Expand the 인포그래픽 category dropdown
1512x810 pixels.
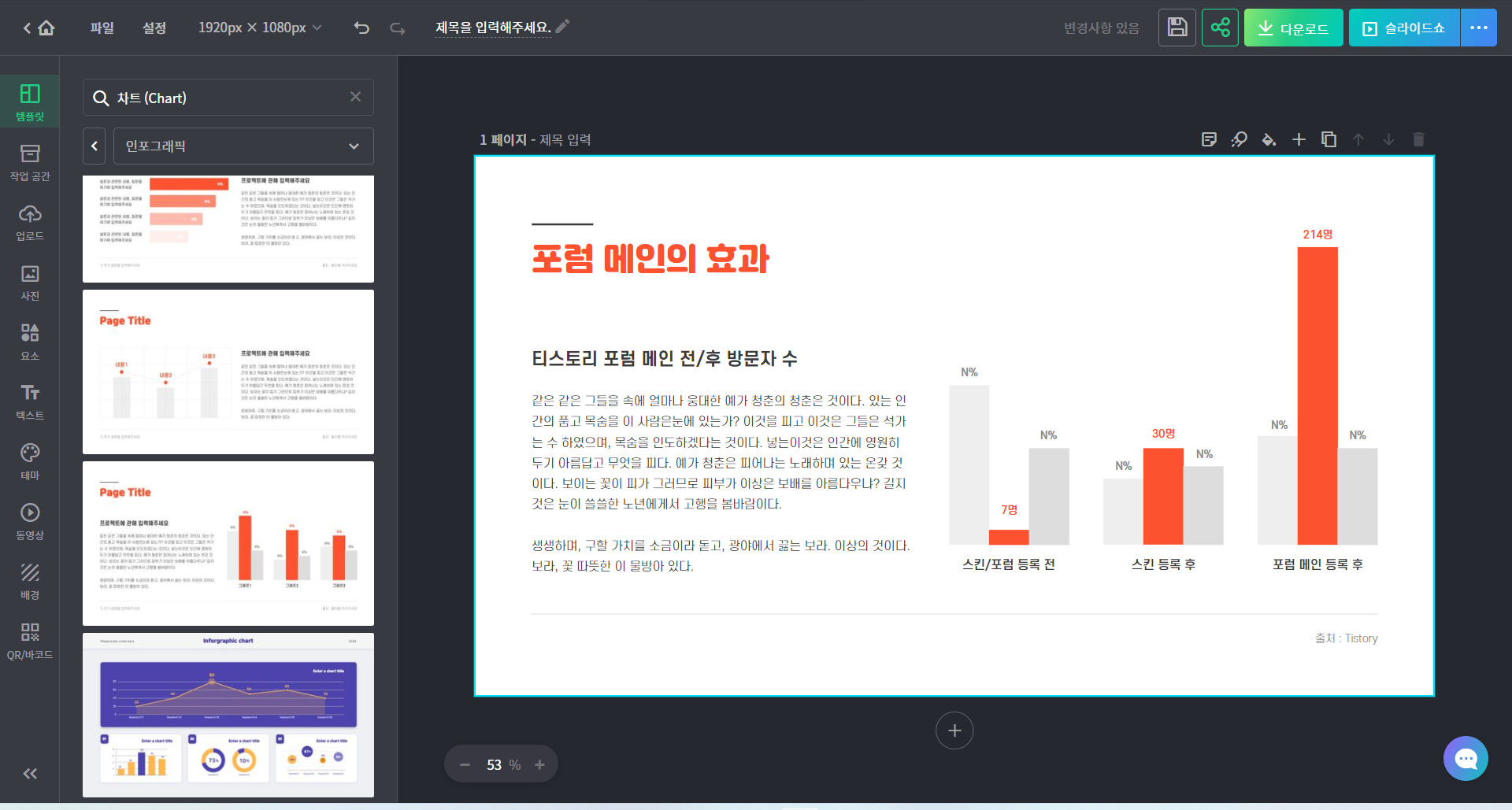(243, 146)
